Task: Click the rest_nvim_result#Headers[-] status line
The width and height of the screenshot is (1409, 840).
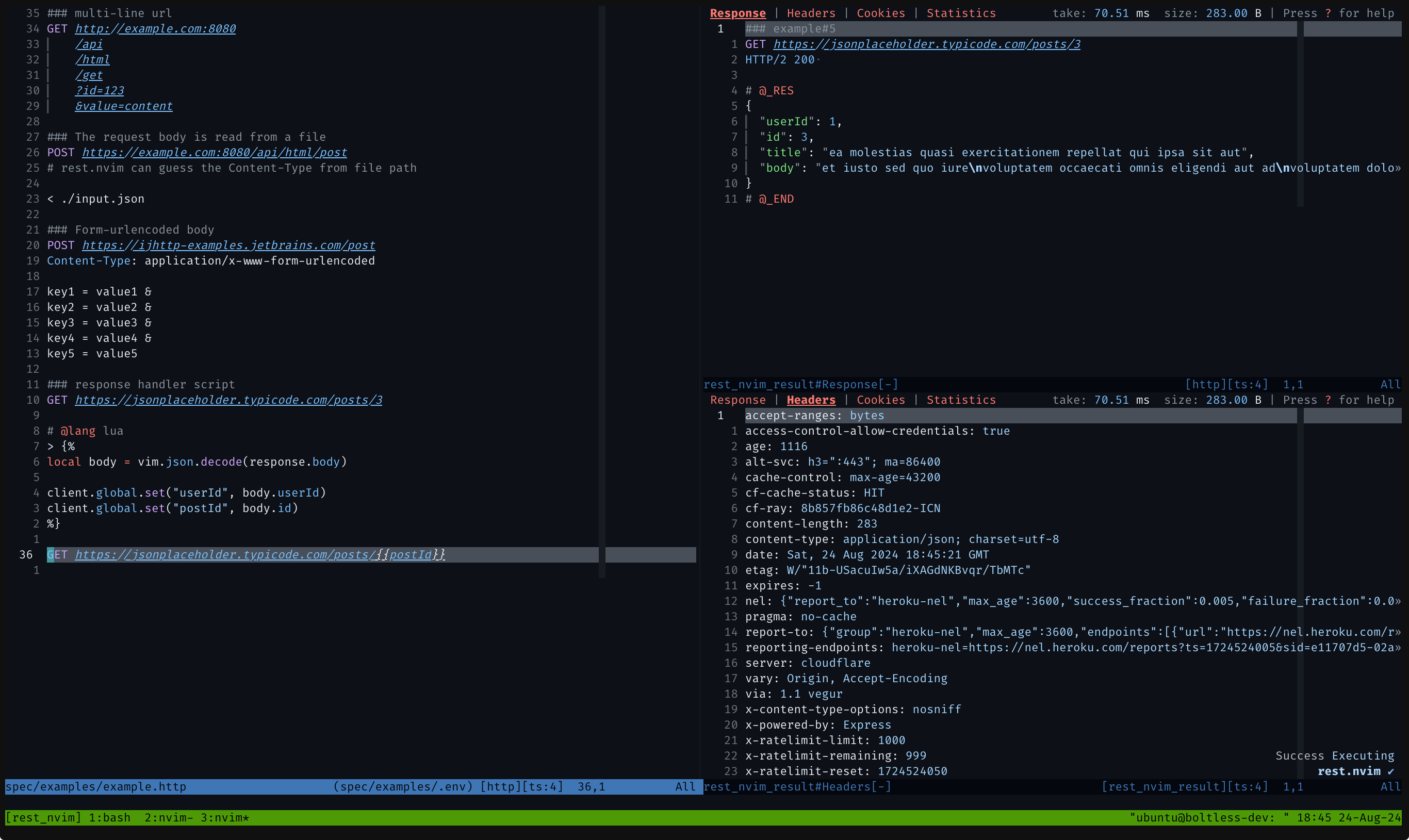Action: 797,786
